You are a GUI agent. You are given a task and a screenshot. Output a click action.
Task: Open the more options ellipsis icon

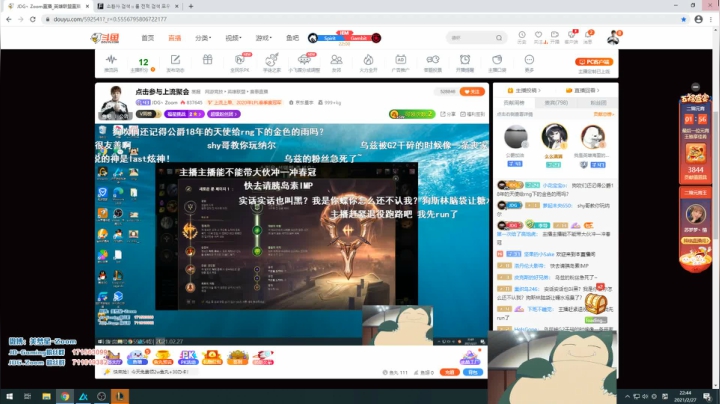click(x=529, y=62)
